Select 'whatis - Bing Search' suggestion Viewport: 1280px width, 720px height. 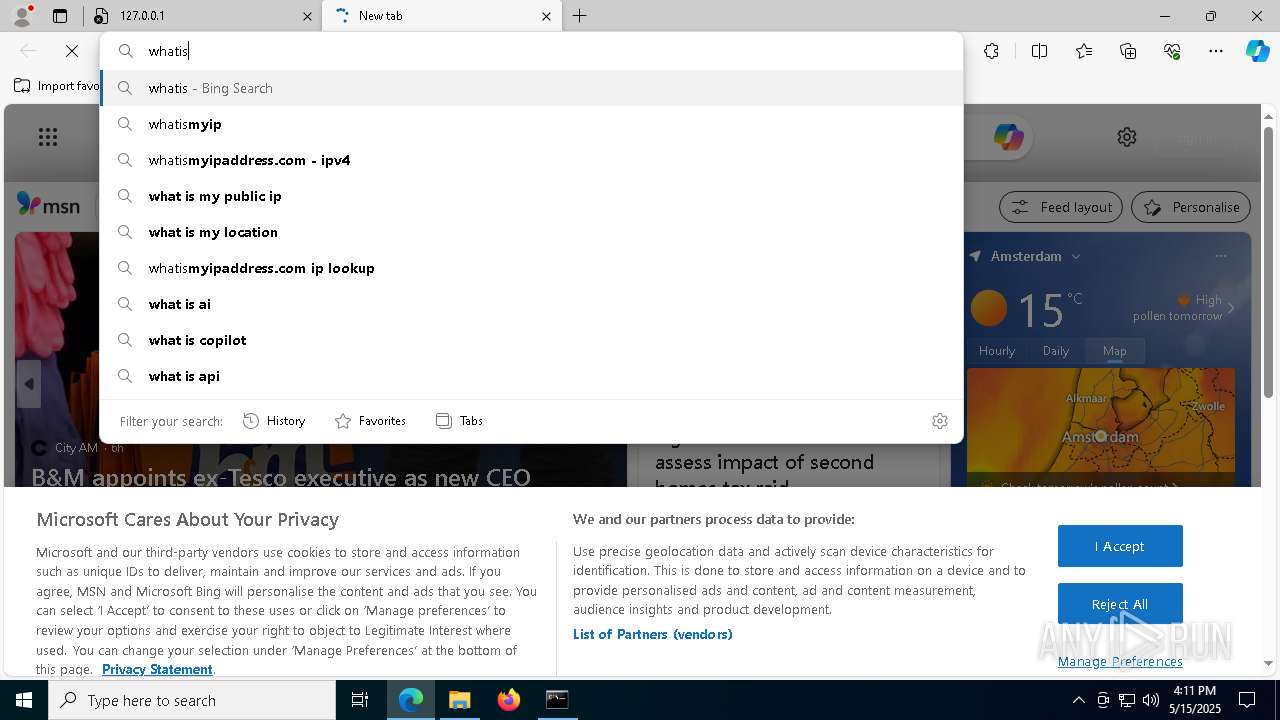tap(532, 88)
